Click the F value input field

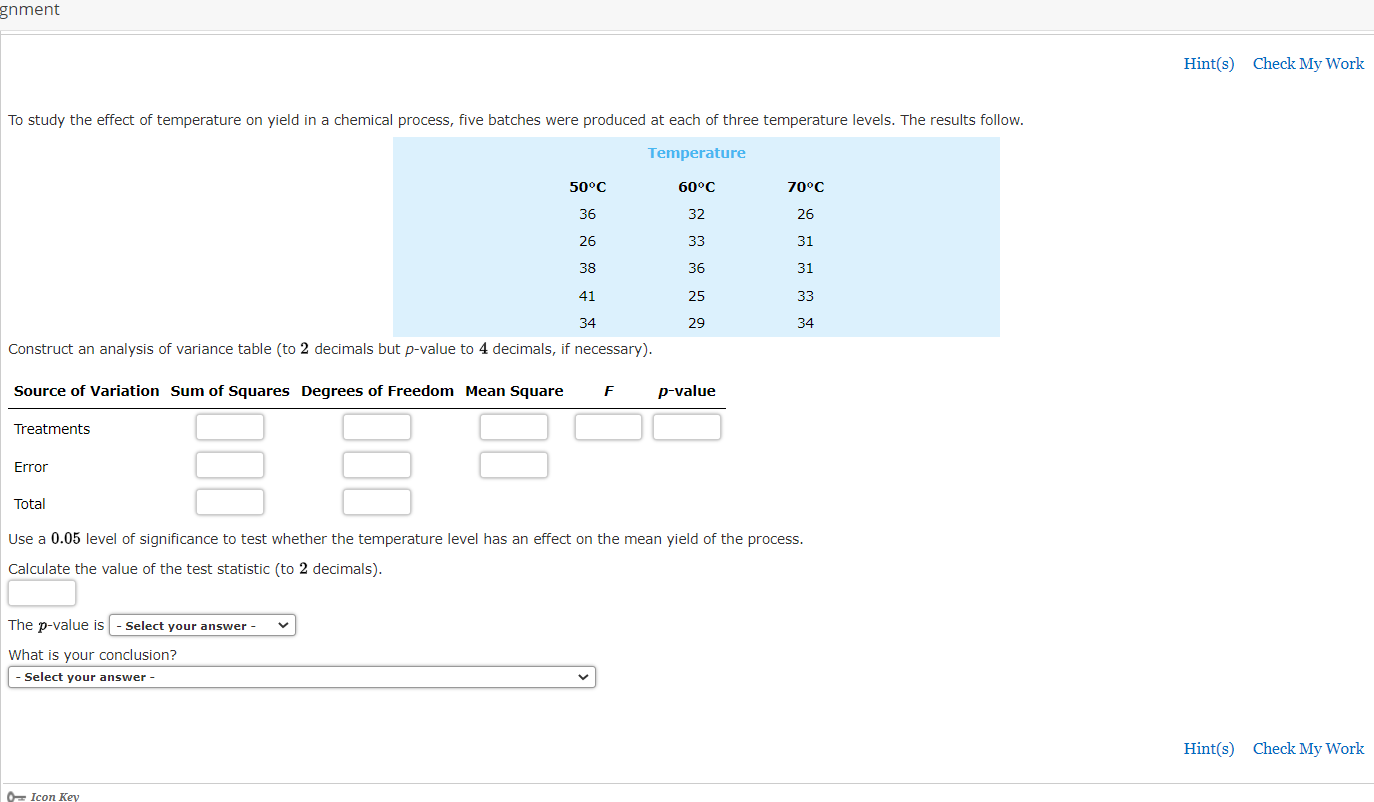[x=608, y=426]
